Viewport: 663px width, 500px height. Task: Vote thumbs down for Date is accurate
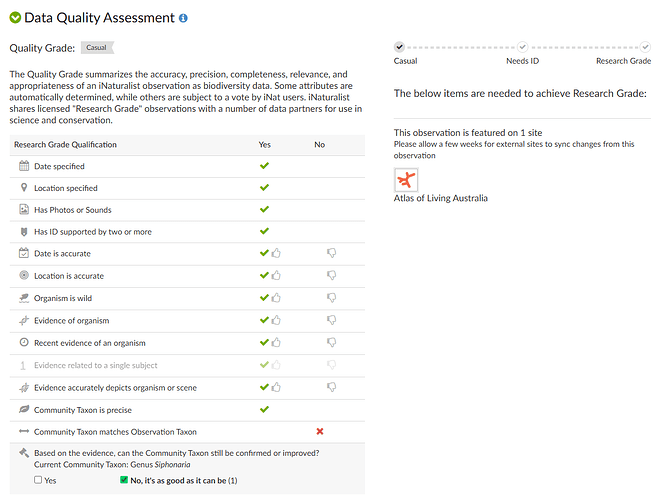[331, 254]
